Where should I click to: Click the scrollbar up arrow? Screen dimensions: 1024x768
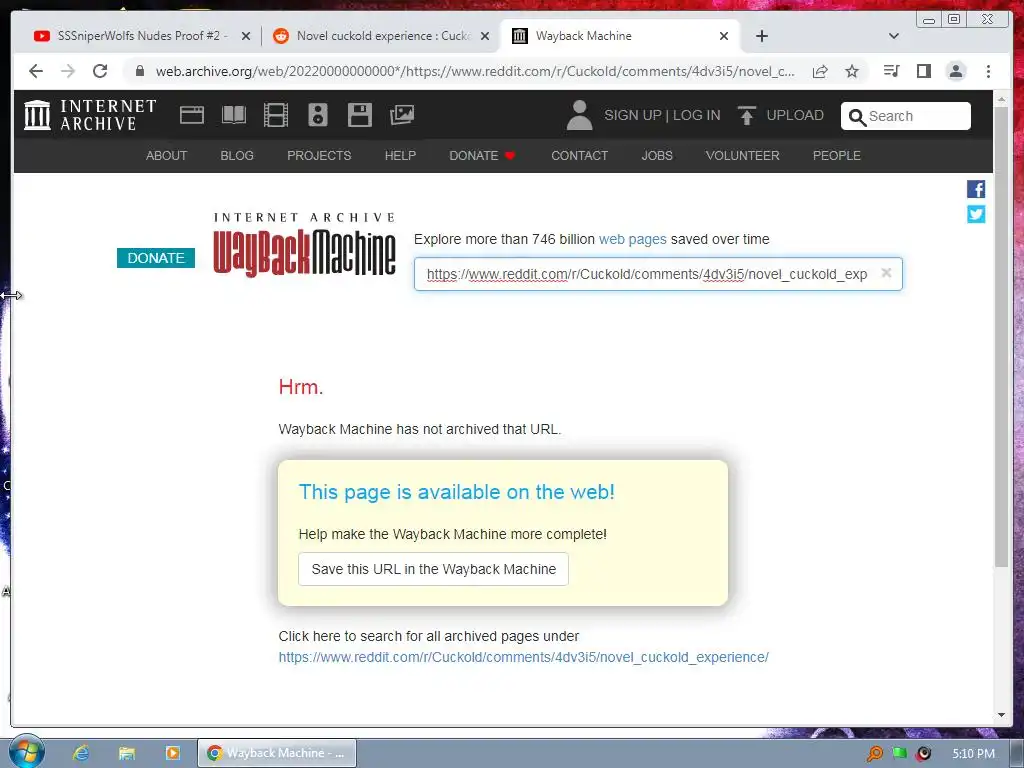tap(1001, 99)
